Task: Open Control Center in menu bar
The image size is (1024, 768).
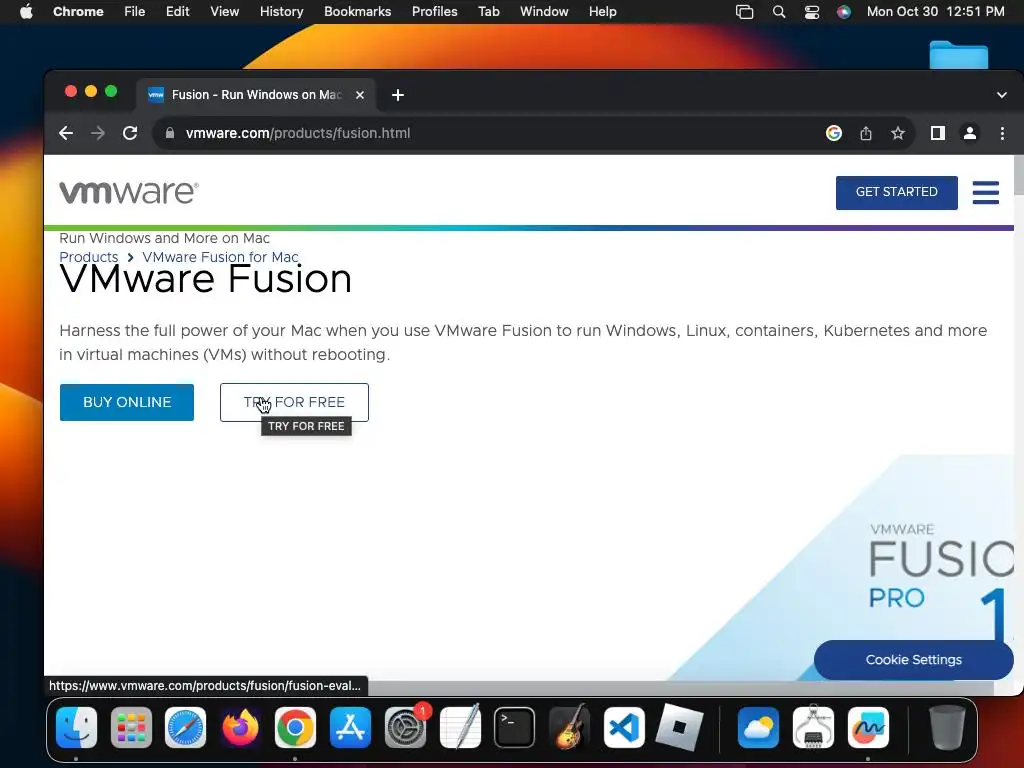Action: pos(811,12)
